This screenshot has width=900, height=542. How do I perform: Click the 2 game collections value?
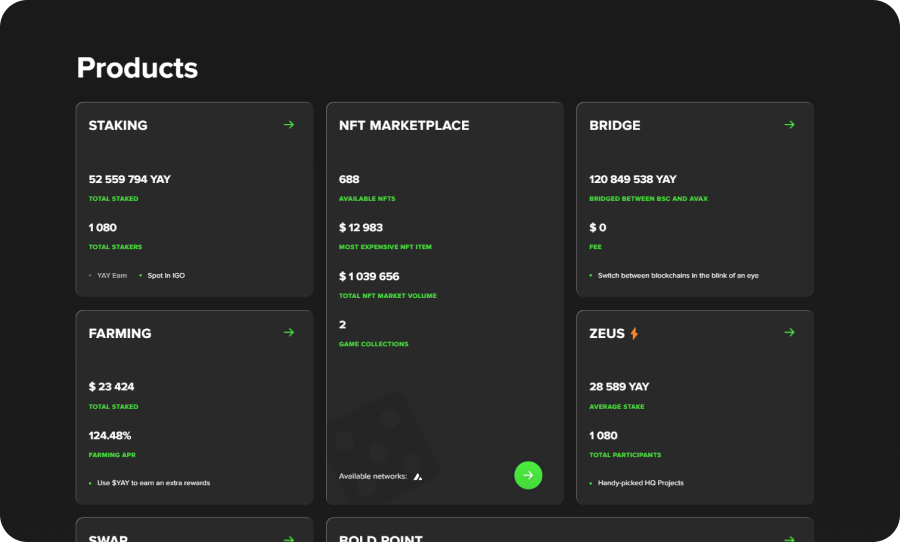tap(342, 325)
